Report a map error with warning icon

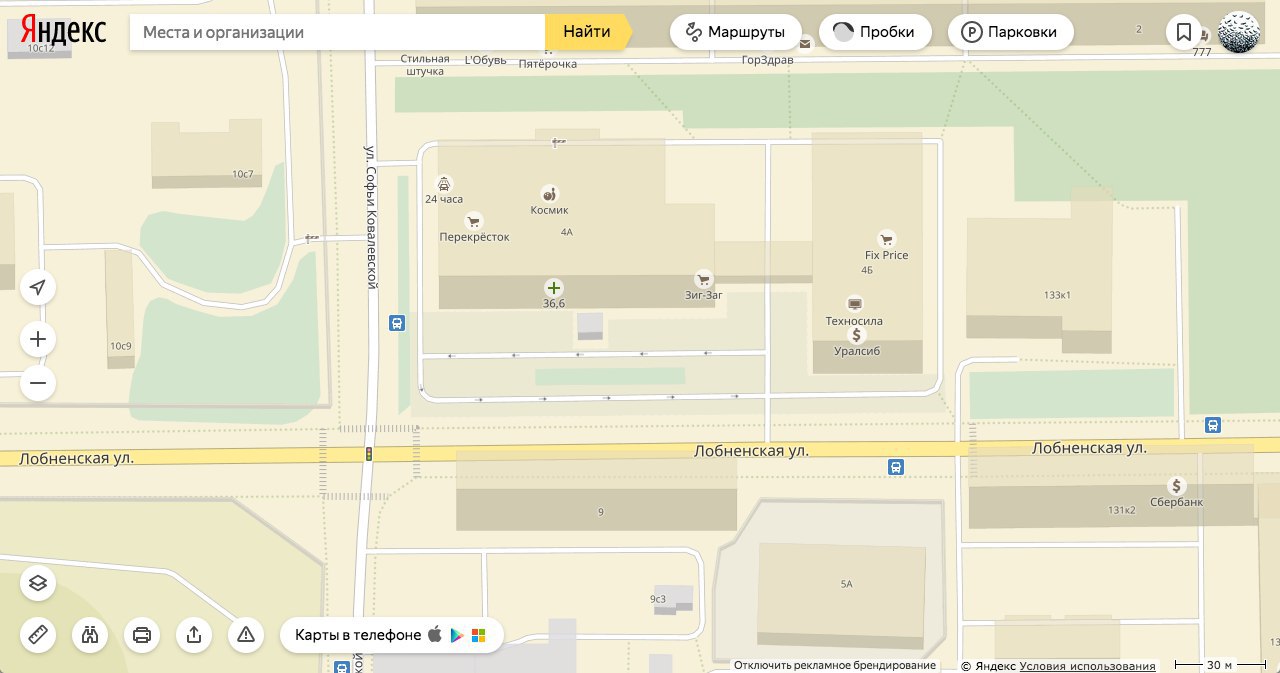(x=246, y=635)
